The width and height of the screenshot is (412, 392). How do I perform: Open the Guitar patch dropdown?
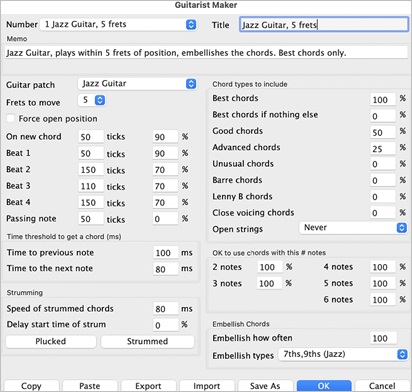pos(137,84)
